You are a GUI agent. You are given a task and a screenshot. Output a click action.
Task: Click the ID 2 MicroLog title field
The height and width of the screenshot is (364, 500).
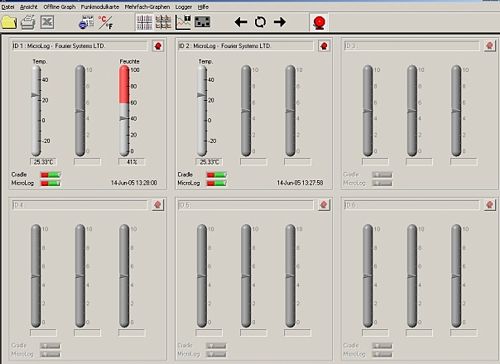coord(245,46)
